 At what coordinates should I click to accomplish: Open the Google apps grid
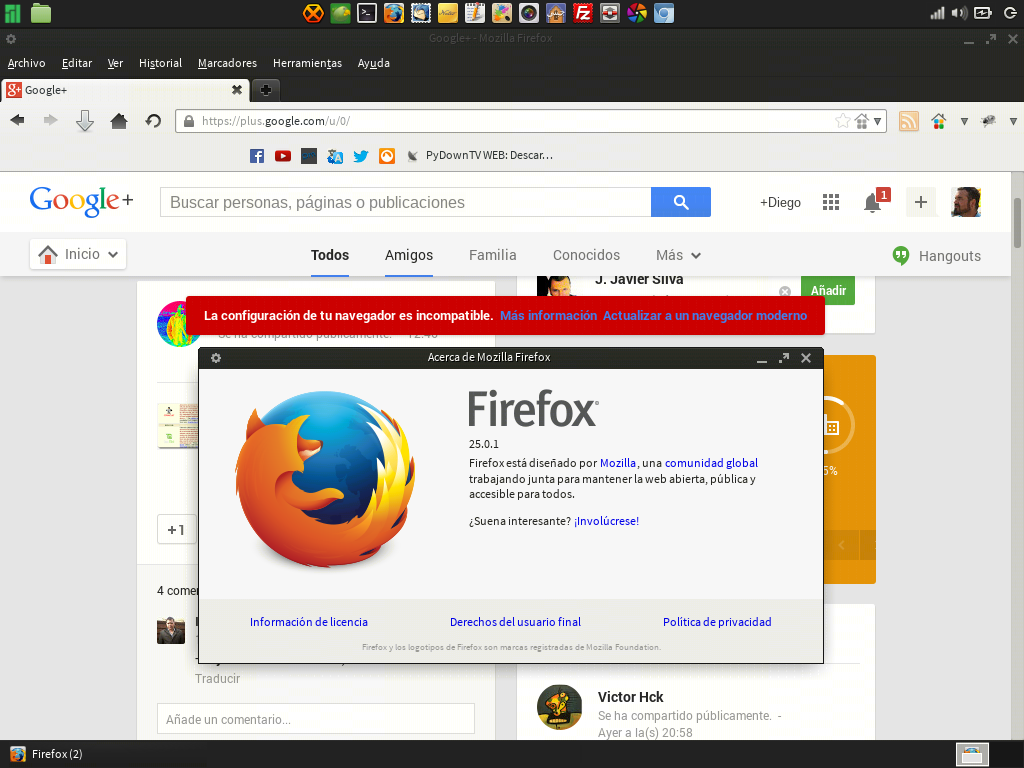(830, 202)
